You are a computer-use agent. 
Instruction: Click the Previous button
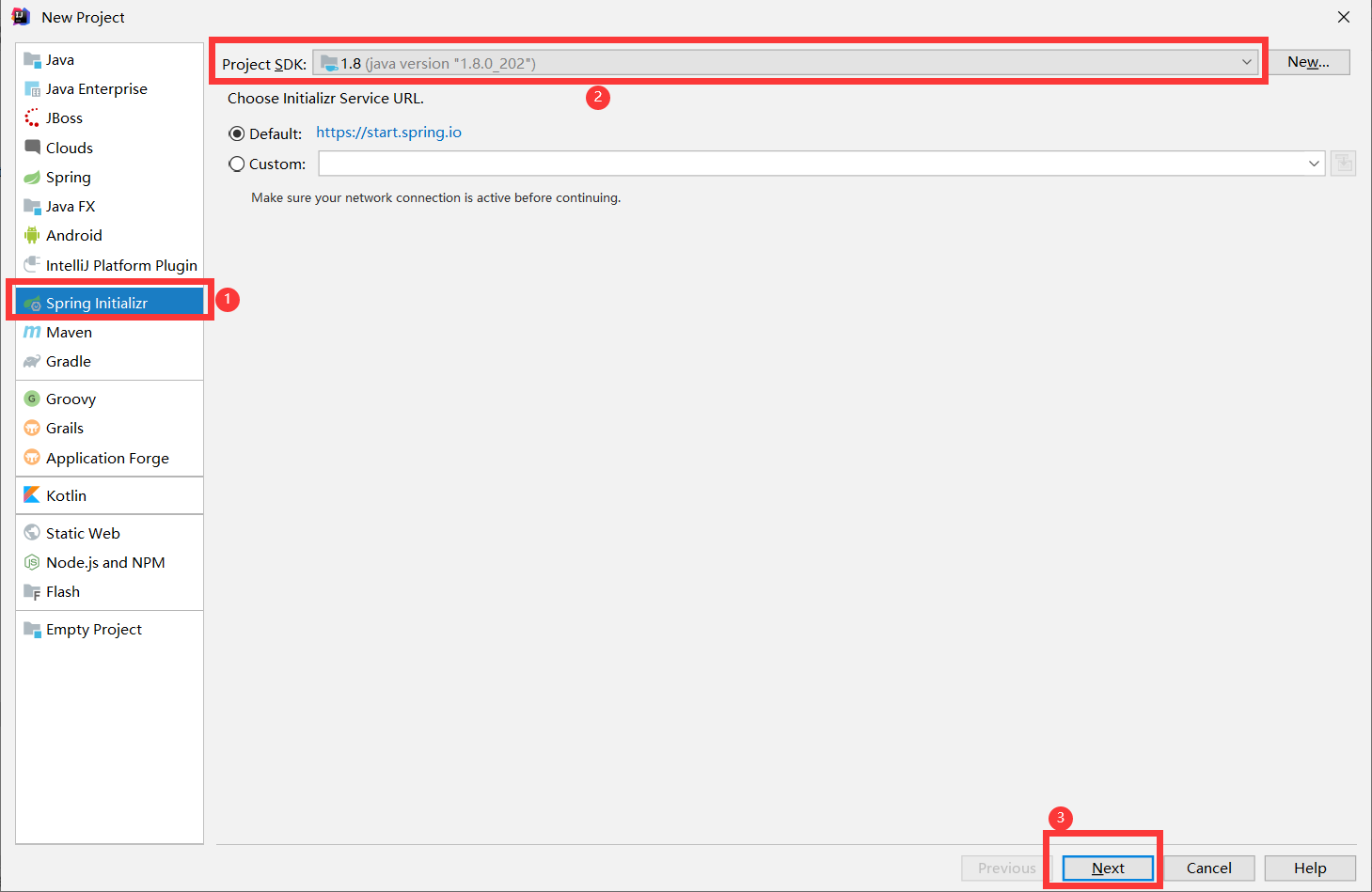click(x=1007, y=869)
